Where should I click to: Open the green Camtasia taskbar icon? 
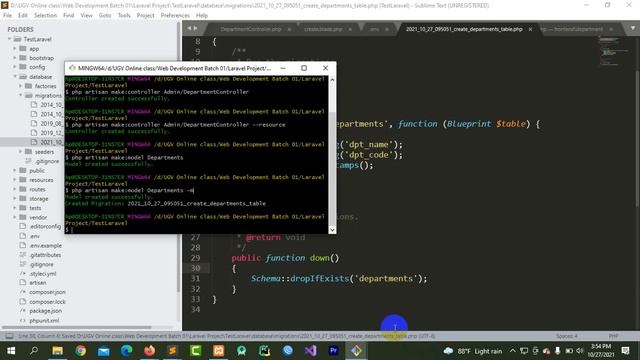coord(196,351)
